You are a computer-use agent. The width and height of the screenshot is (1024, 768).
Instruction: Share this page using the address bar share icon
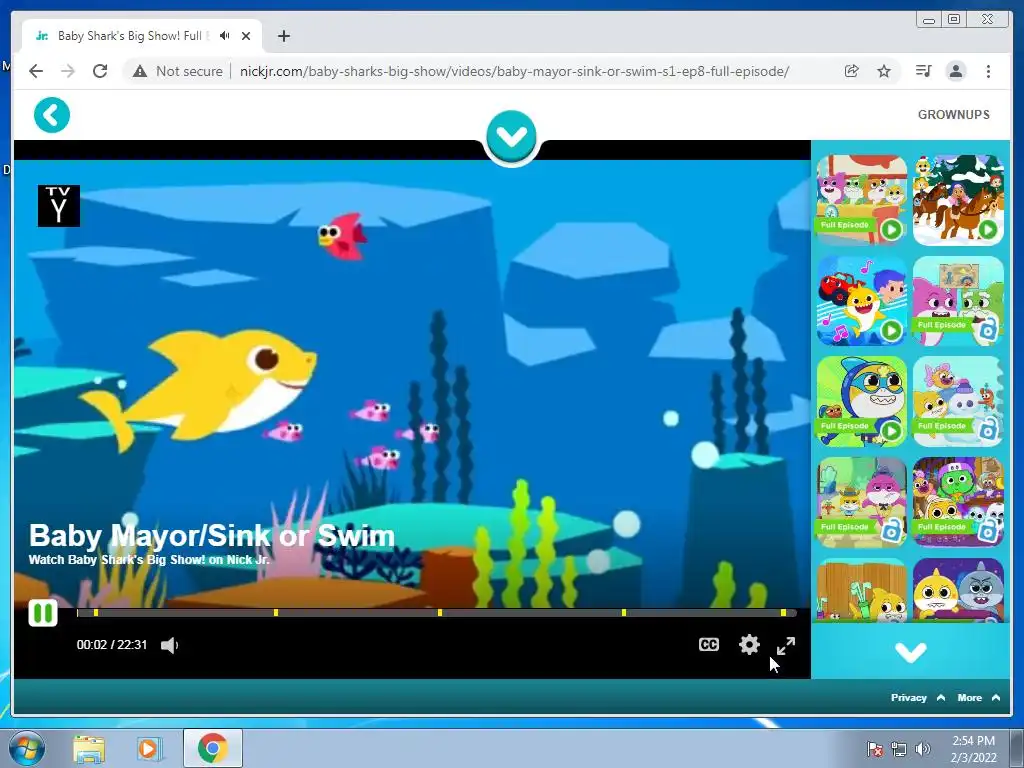(x=851, y=71)
